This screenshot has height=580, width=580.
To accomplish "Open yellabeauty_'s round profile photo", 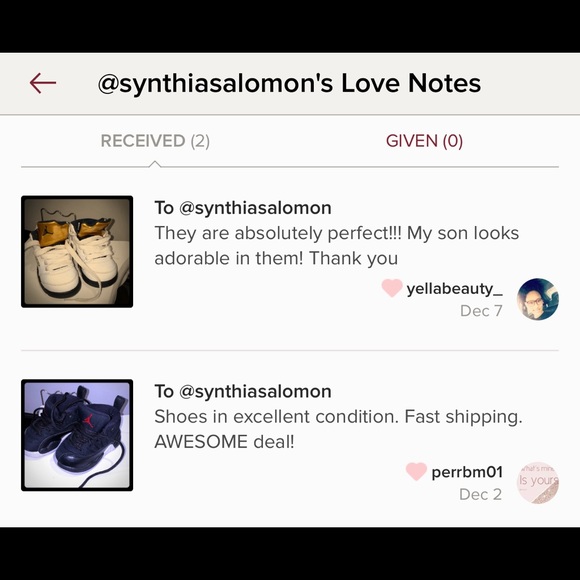I will [x=537, y=299].
